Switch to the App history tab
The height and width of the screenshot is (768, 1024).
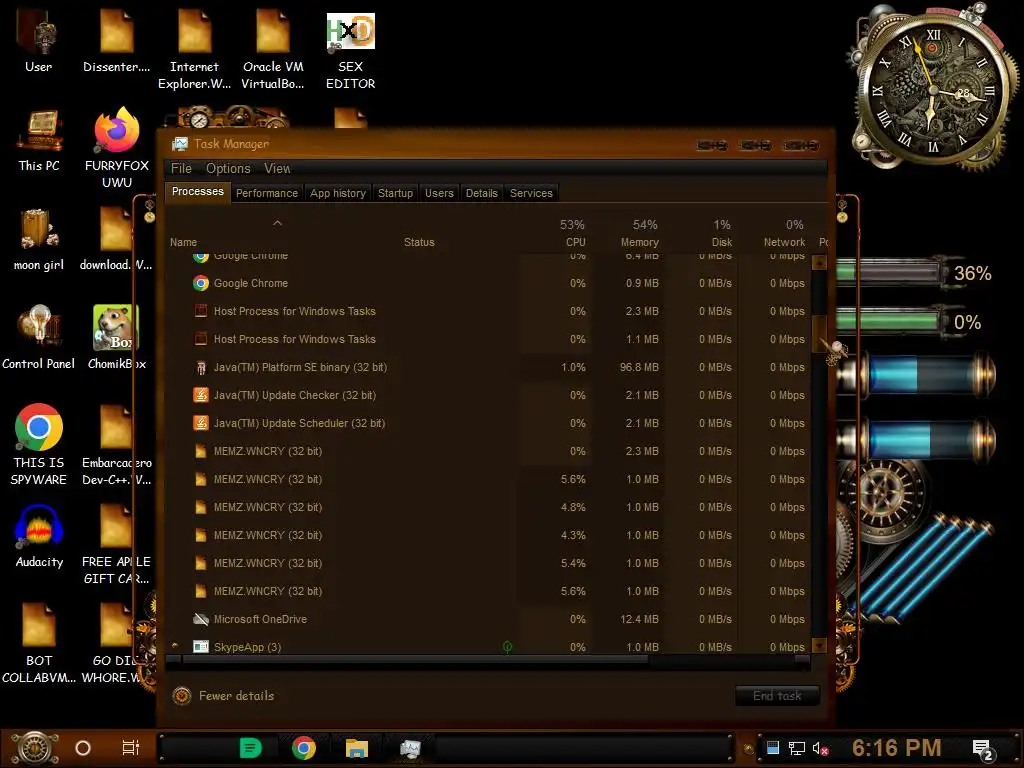pyautogui.click(x=338, y=193)
